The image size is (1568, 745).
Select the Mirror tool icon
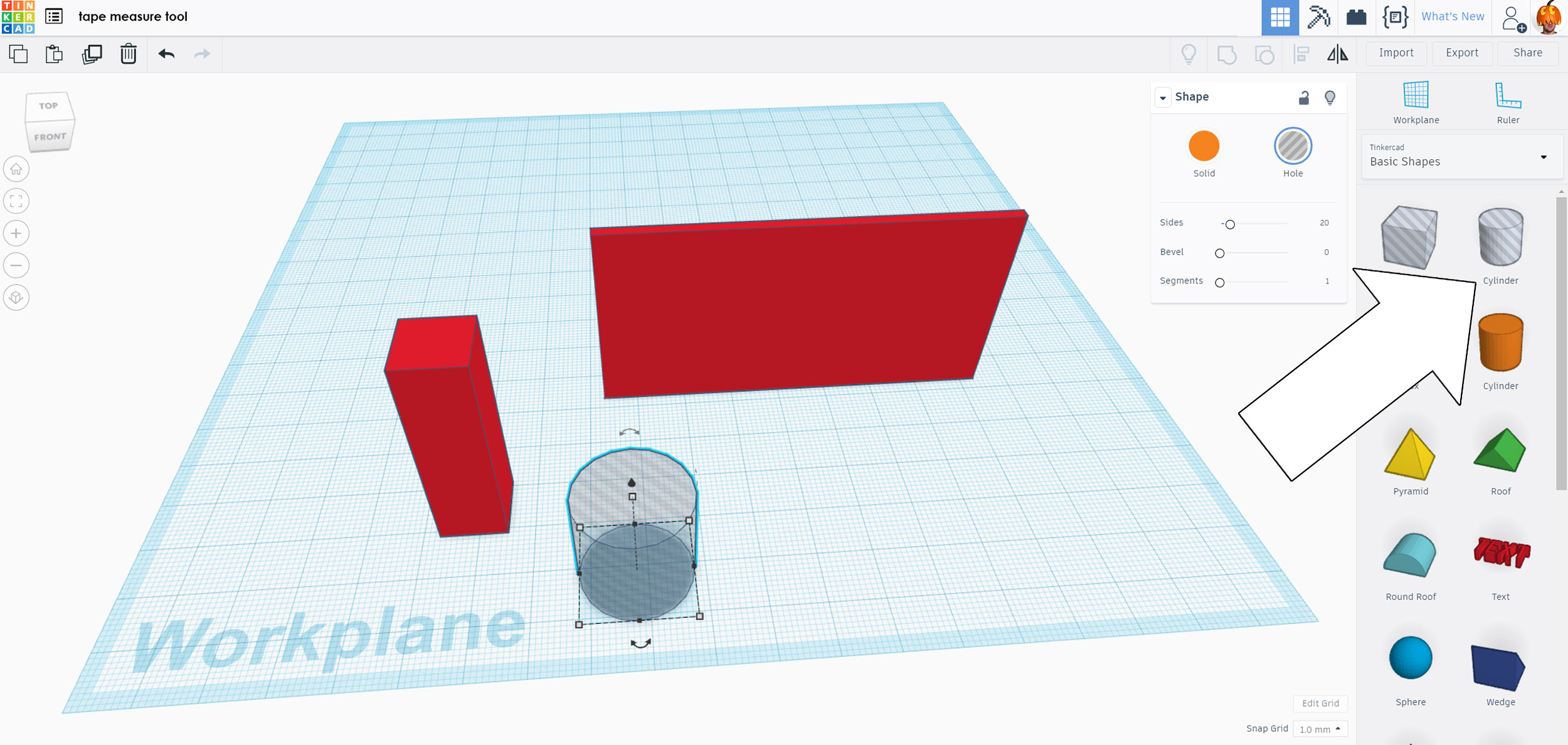point(1337,54)
